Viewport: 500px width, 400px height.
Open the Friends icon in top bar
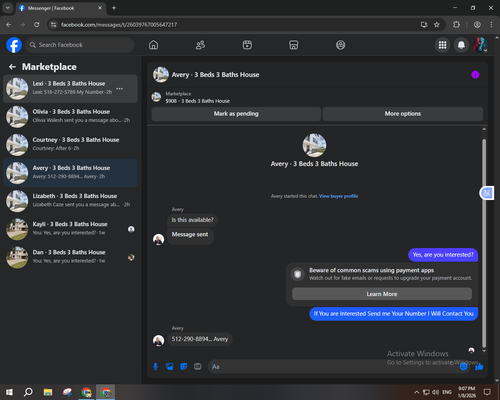pyautogui.click(x=200, y=45)
